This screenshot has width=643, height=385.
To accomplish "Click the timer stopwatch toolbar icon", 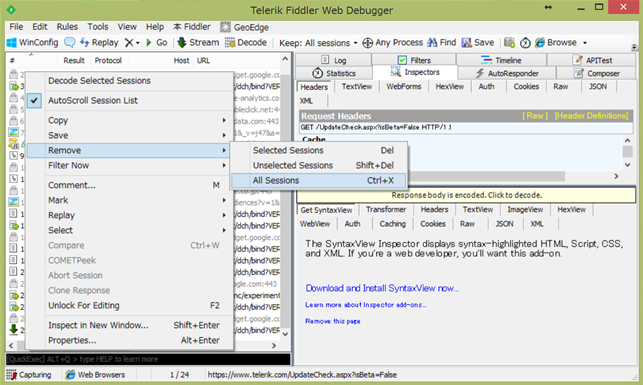I will 525,43.
